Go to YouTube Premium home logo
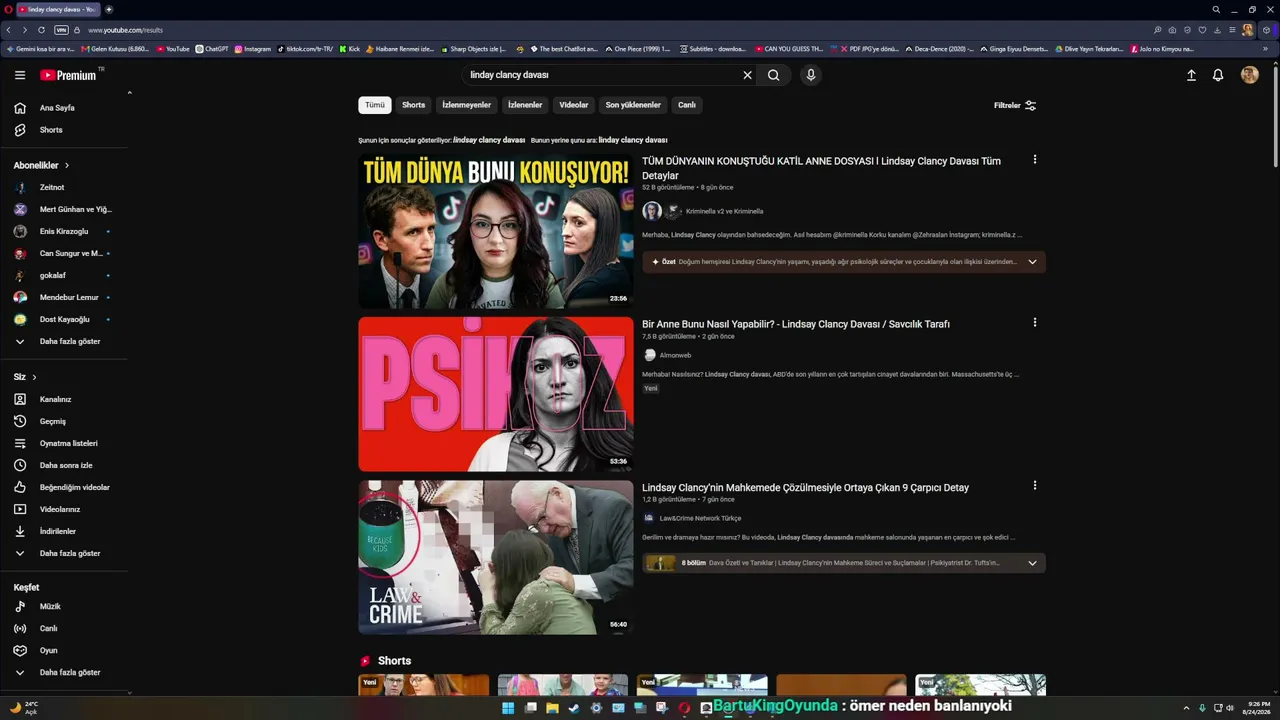This screenshot has width=1280, height=720. (x=68, y=75)
